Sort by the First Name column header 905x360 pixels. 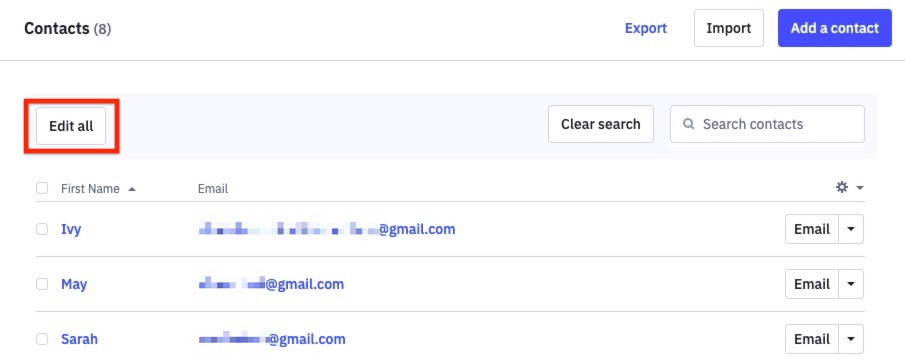(90, 189)
